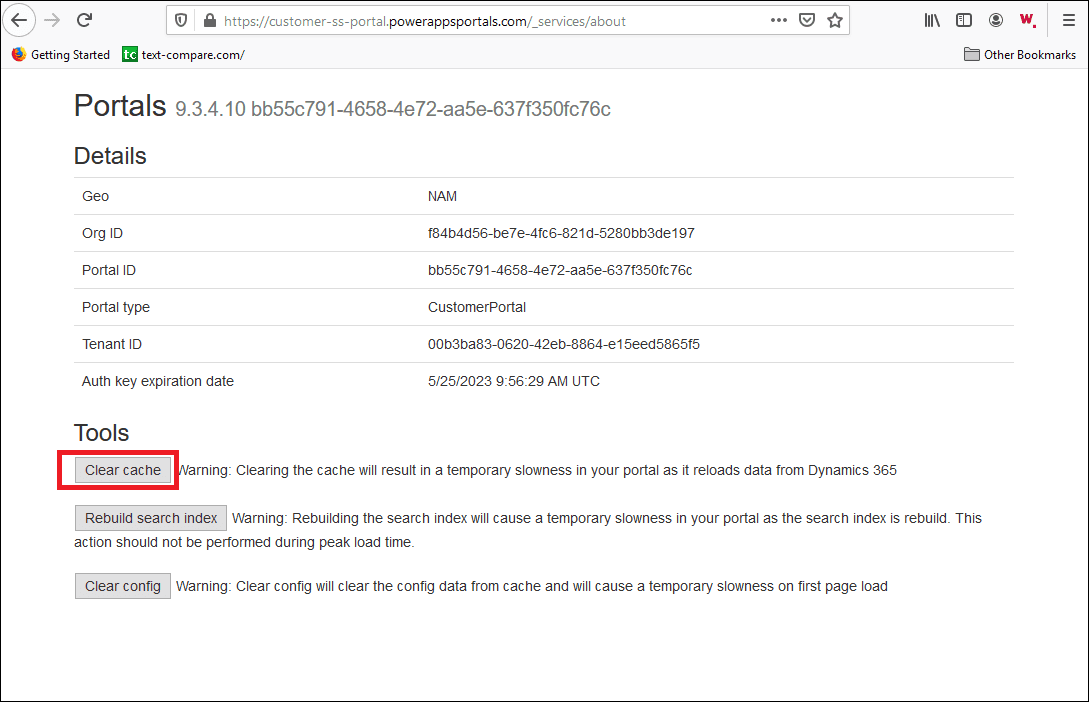Select the CustomerPortal portal type value

(x=477, y=307)
